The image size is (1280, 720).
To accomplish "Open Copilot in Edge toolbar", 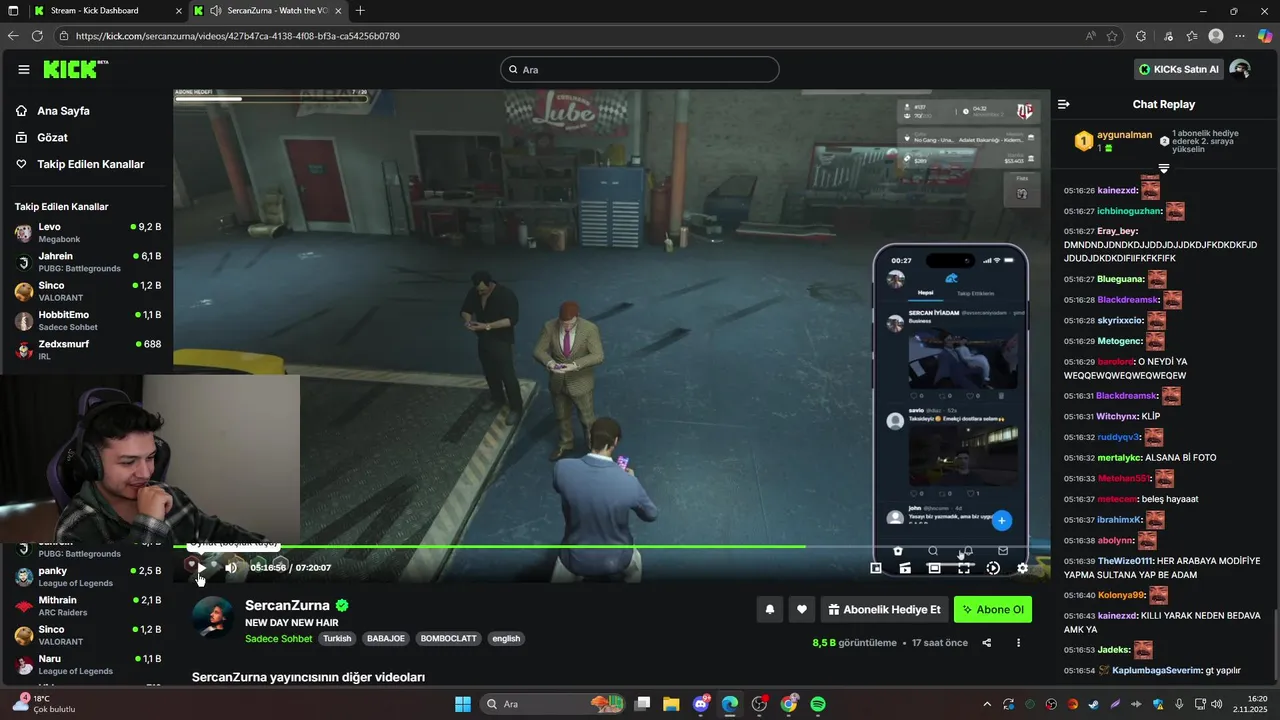I will 1265,36.
